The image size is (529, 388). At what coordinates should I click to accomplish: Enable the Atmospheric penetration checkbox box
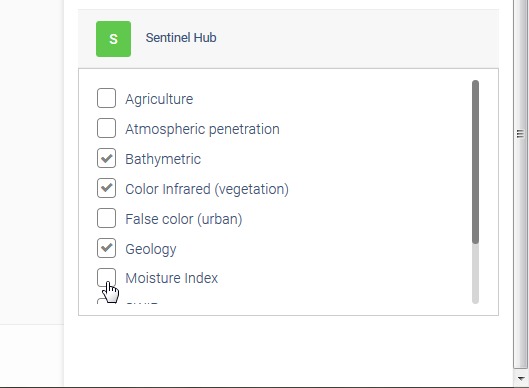(106, 128)
